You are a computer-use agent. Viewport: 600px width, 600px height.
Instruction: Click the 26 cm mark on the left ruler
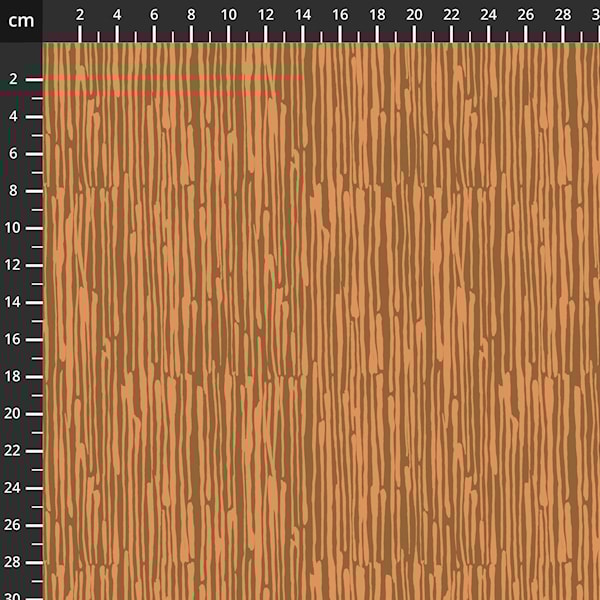[x=14, y=525]
